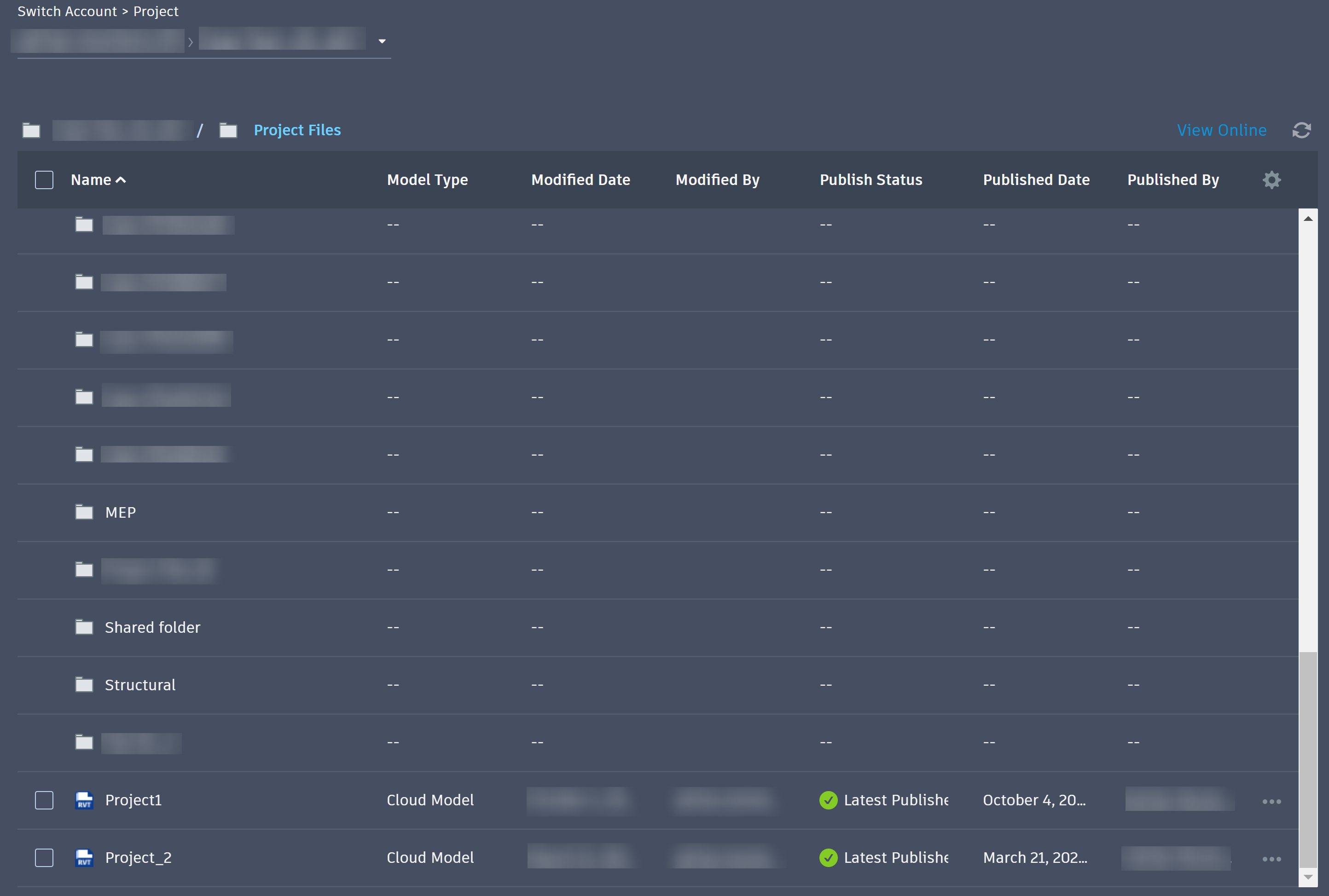1329x896 pixels.
Task: Toggle the select-all checkbox in header
Action: 44,180
